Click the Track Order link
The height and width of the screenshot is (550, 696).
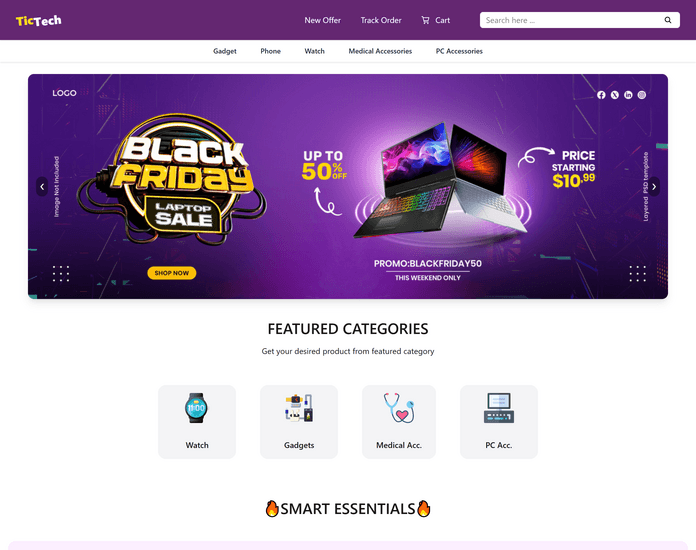[x=381, y=20]
